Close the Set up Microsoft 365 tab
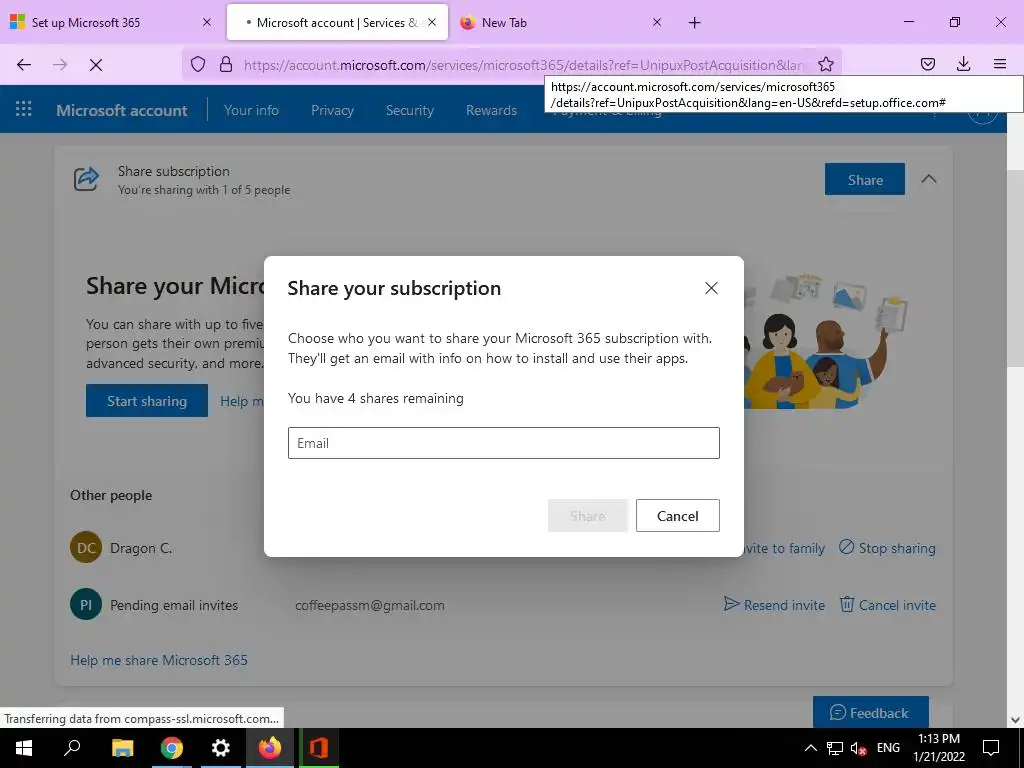 pyautogui.click(x=206, y=22)
